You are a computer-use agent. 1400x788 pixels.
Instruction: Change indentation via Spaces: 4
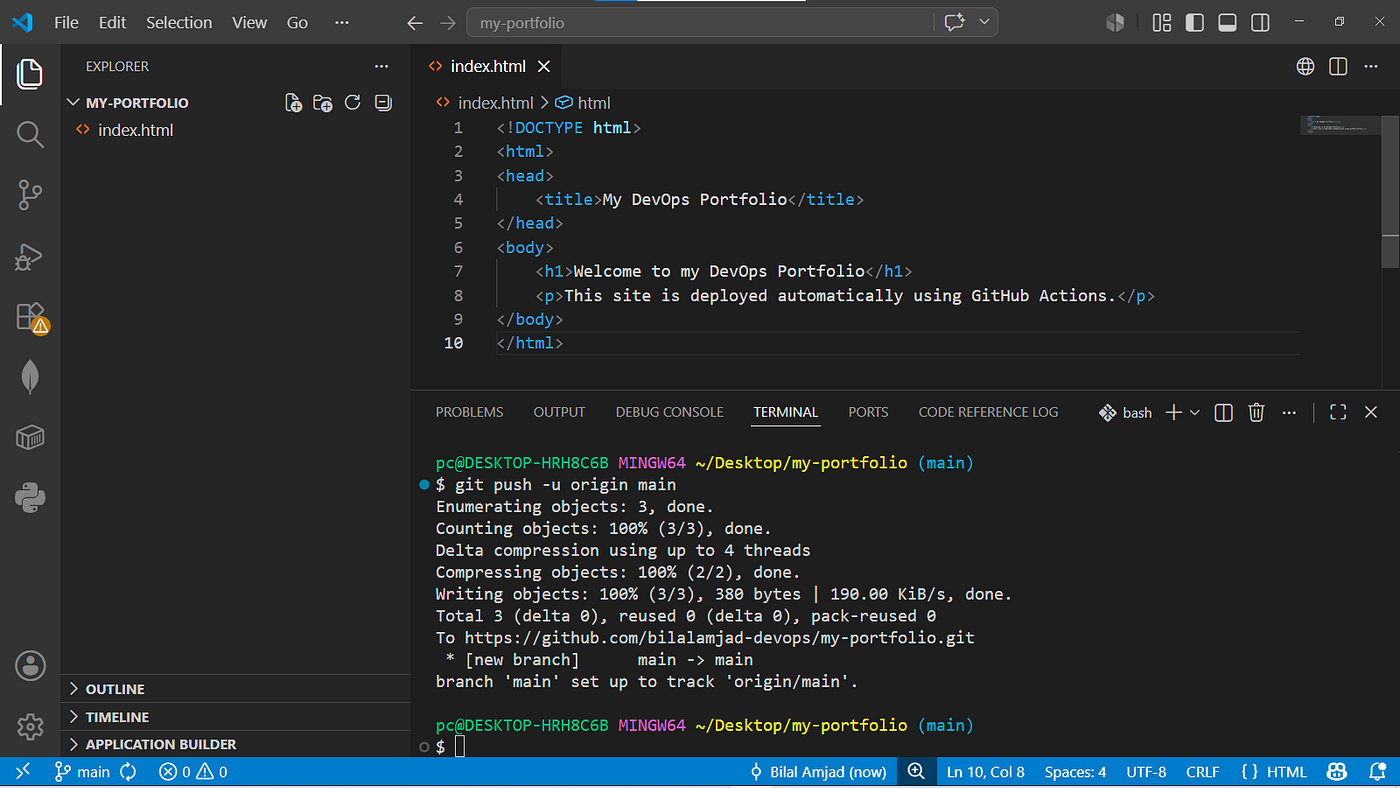click(x=1075, y=772)
